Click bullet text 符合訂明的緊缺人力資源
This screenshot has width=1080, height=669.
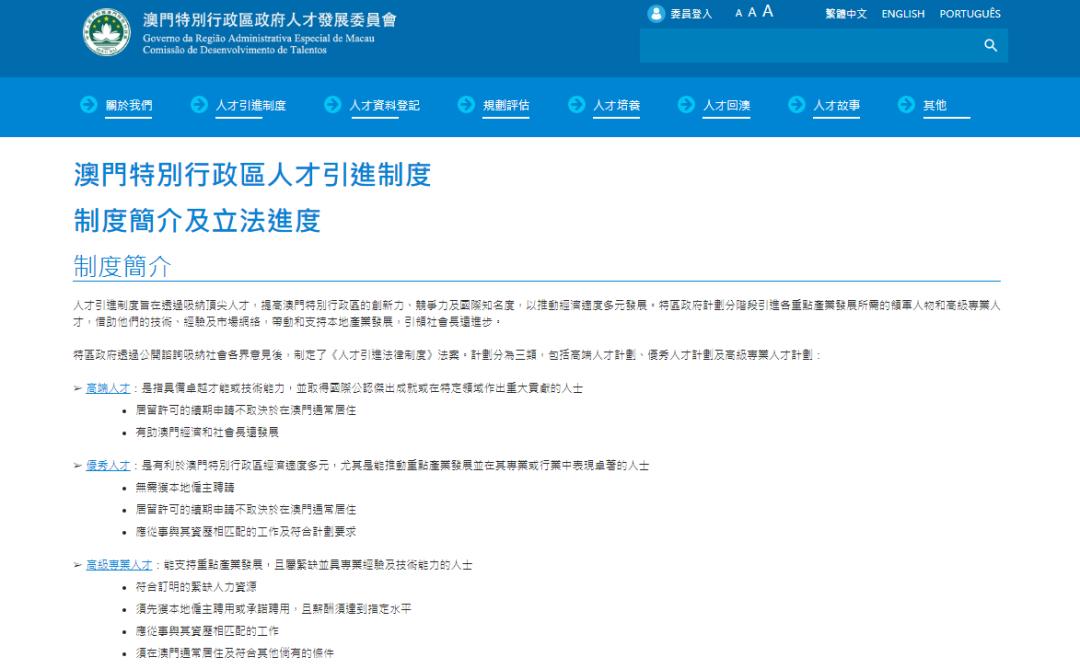pos(196,587)
